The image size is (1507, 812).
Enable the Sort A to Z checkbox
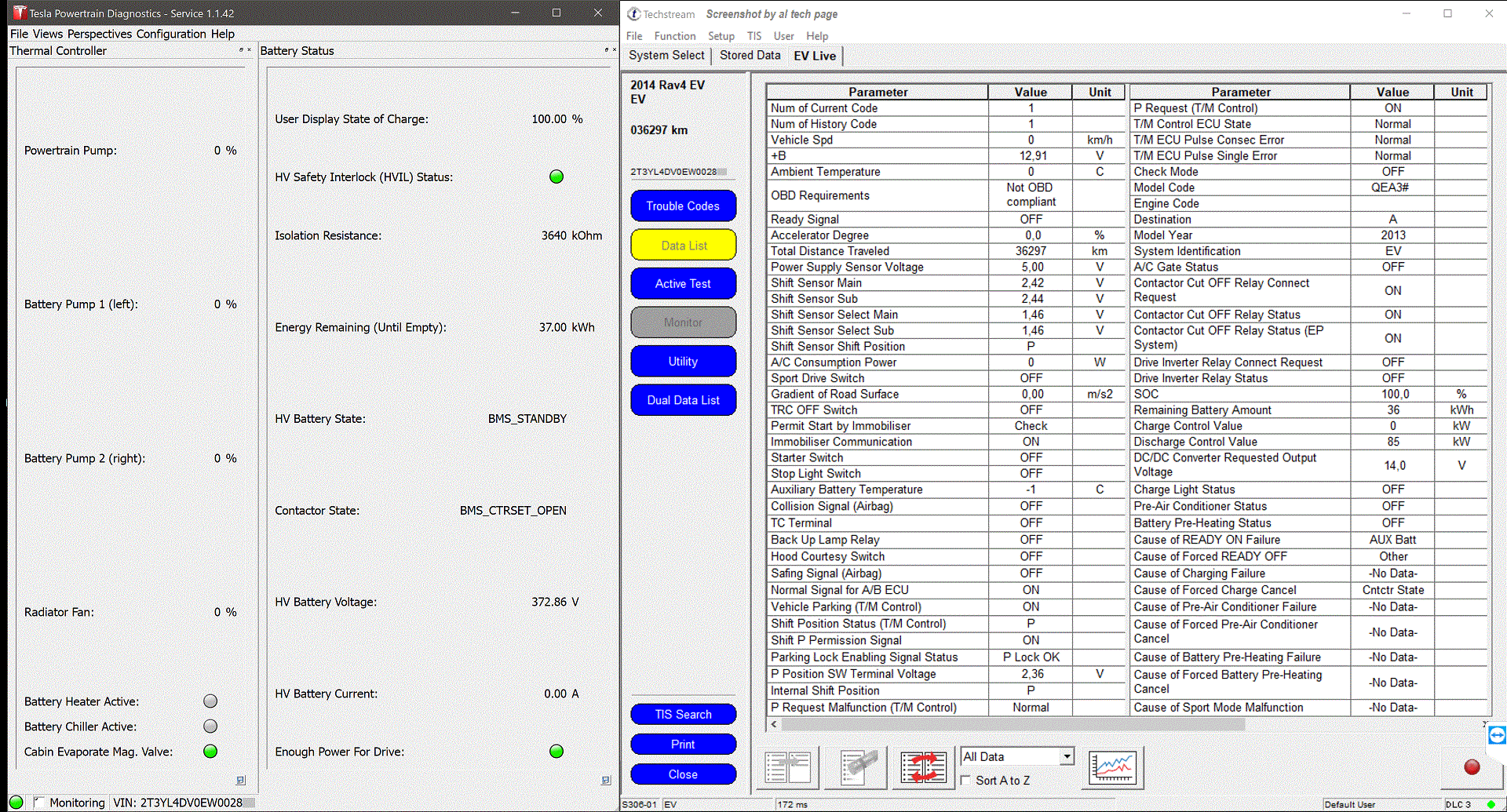966,781
